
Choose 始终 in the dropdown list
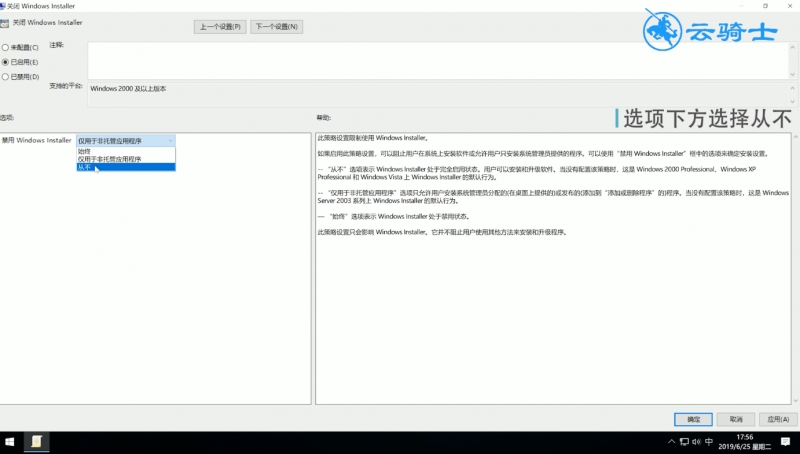click(126, 152)
